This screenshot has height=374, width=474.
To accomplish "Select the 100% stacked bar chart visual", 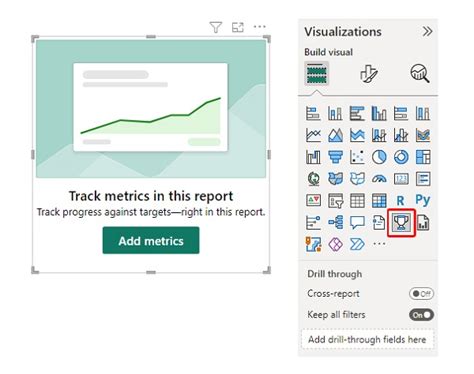I will 401,114.
